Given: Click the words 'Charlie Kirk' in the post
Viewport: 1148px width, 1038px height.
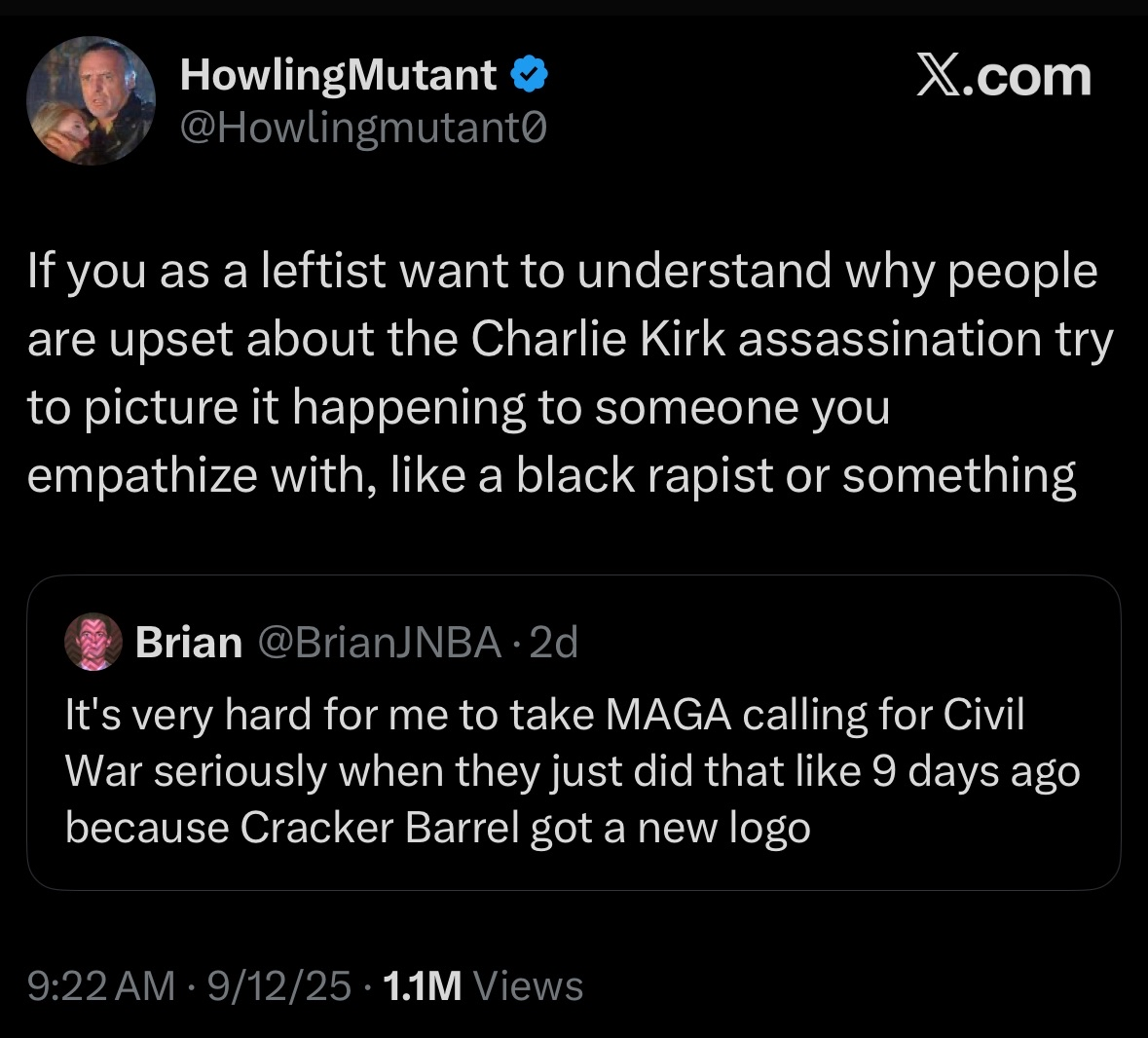Looking at the screenshot, I should (x=598, y=339).
